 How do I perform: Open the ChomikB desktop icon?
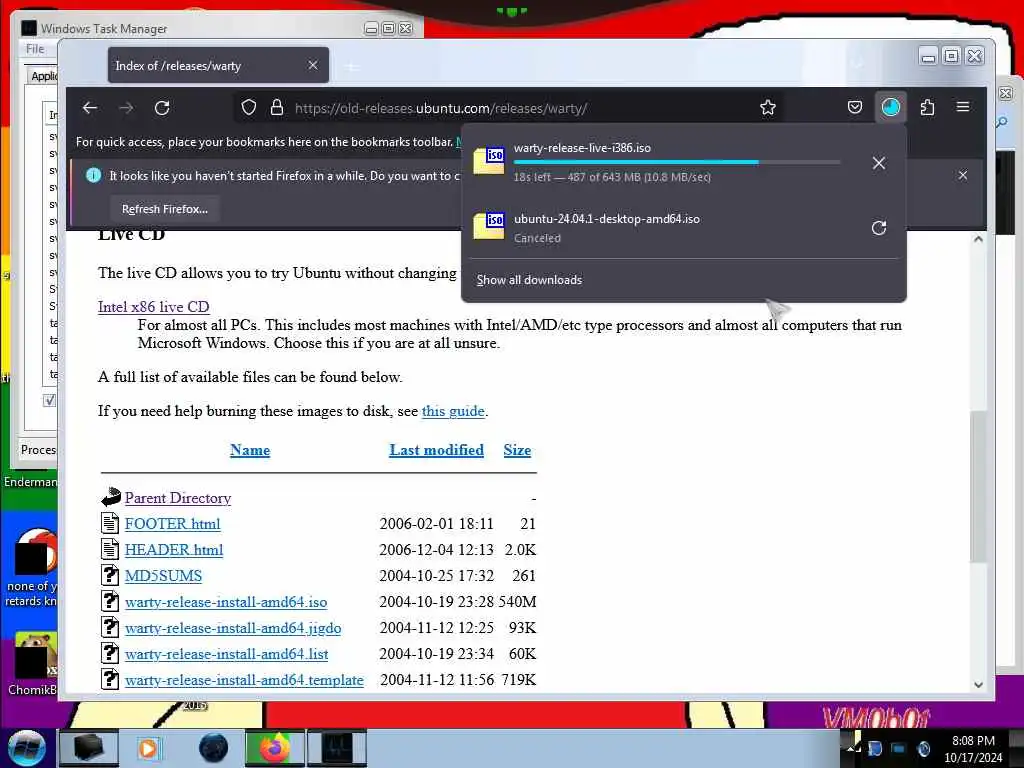click(33, 663)
